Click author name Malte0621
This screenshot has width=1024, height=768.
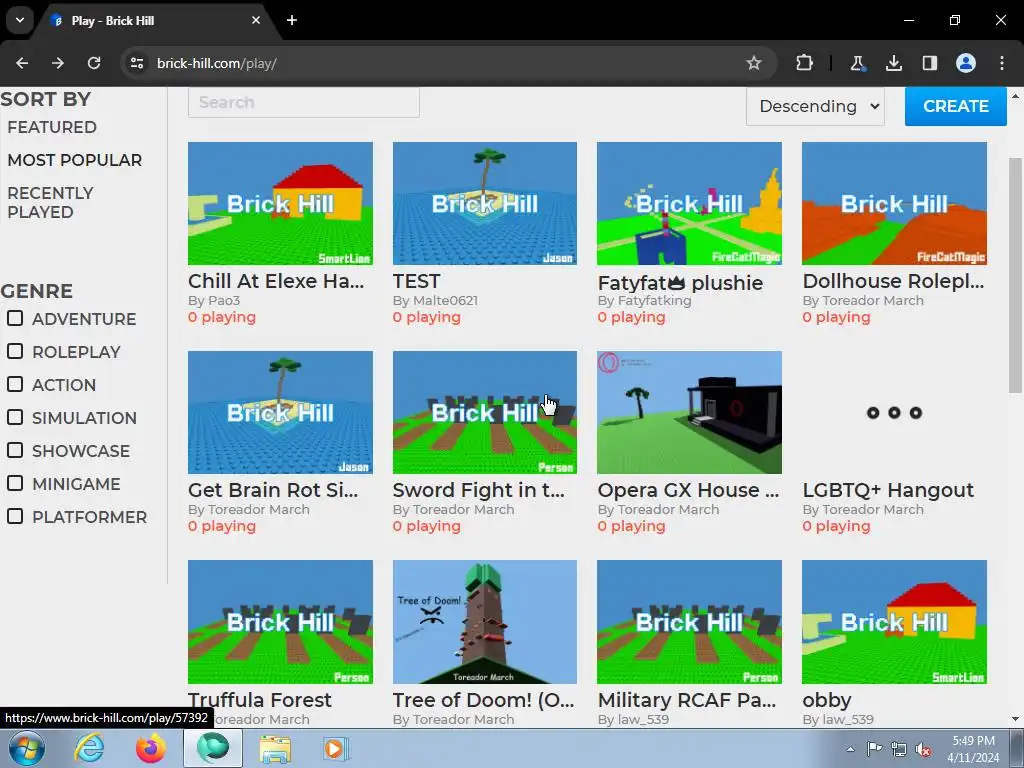tap(445, 300)
